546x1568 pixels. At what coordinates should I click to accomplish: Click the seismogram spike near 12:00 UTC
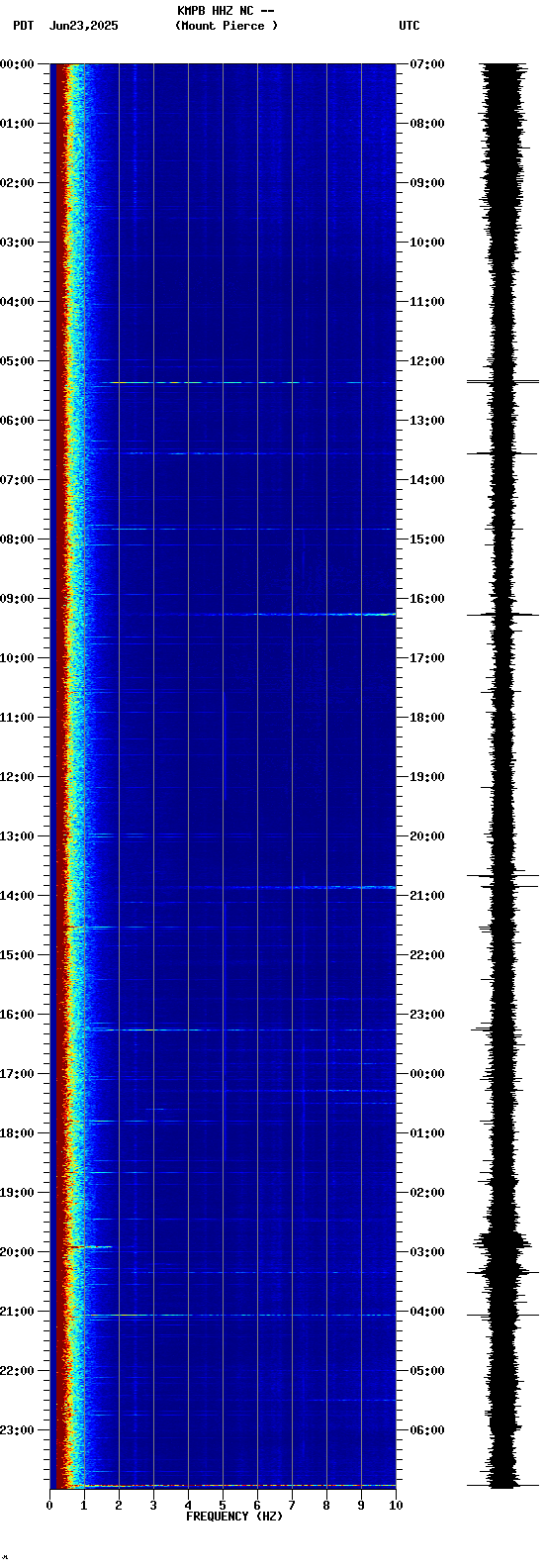[x=503, y=381]
